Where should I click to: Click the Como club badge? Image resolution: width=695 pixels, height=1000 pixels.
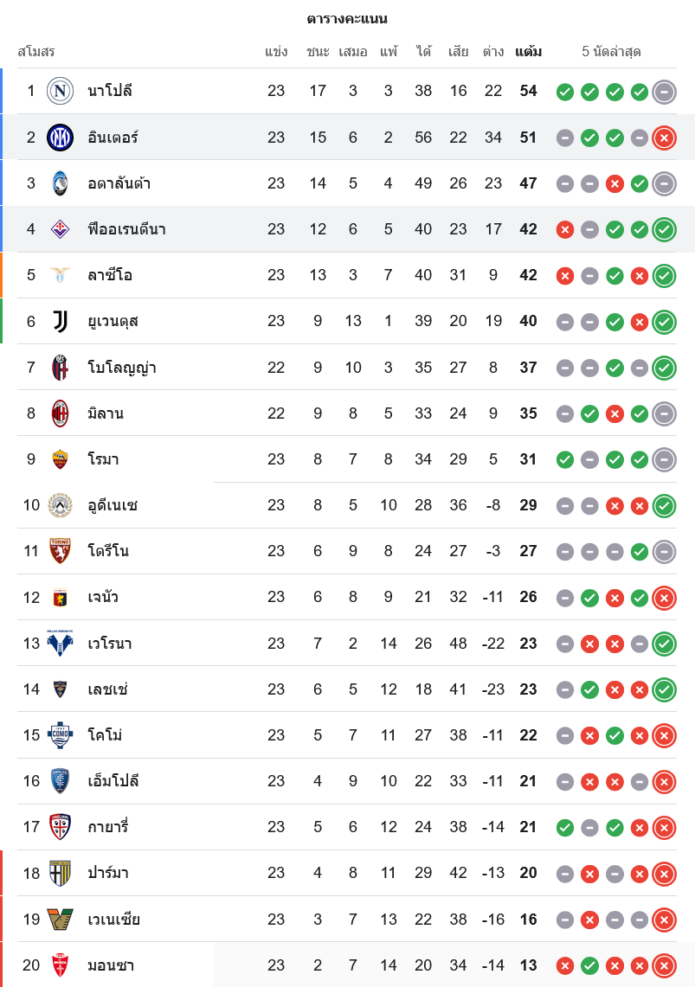pyautogui.click(x=60, y=735)
